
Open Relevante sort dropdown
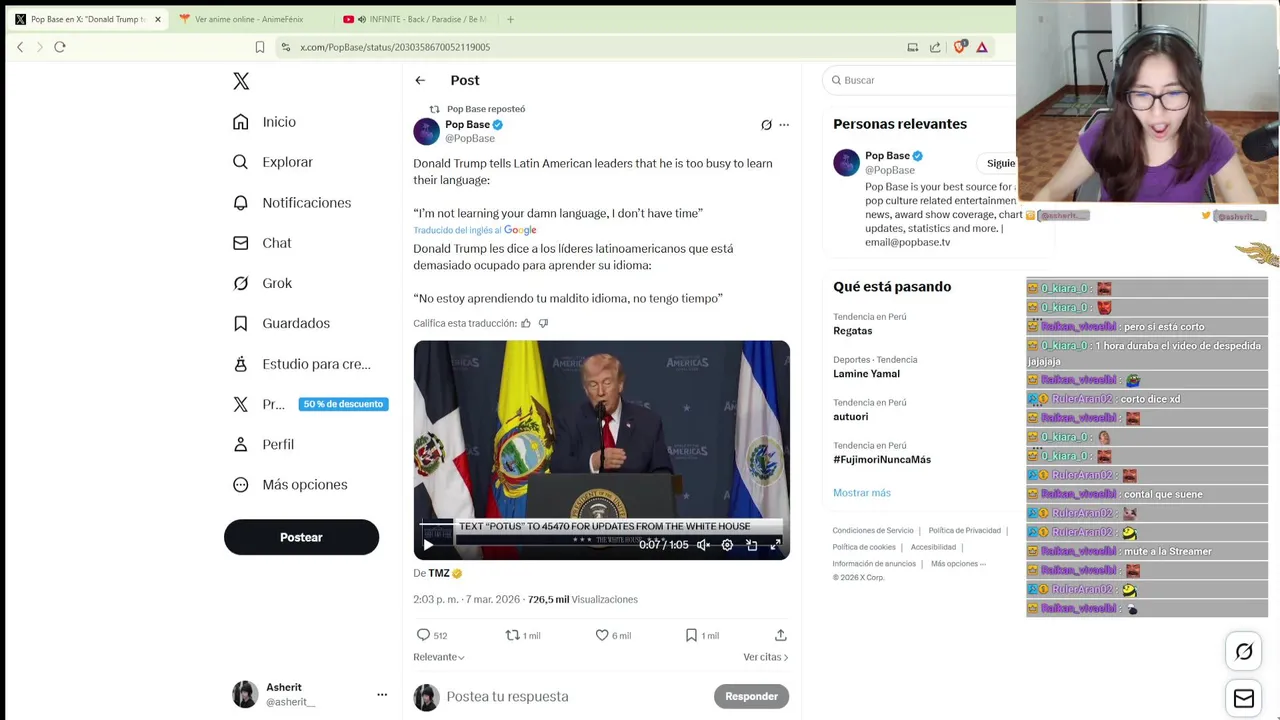(439, 657)
